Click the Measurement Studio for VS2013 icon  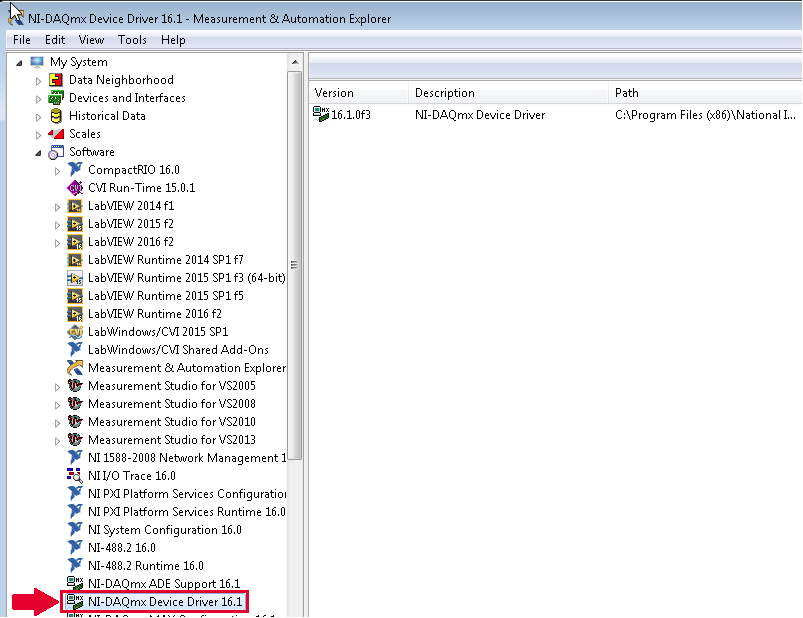pyautogui.click(x=75, y=440)
